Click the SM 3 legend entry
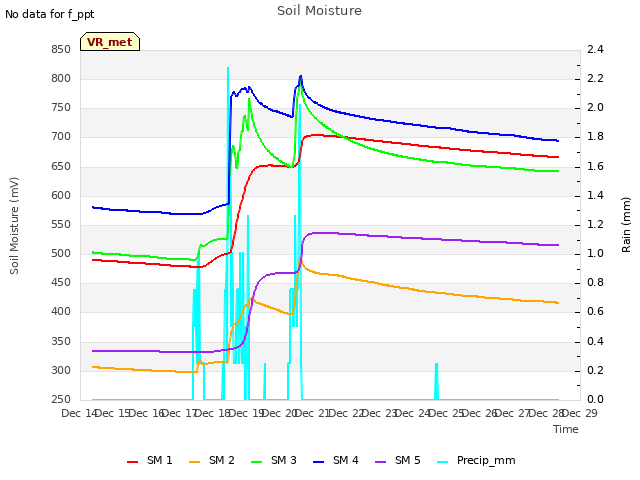The image size is (640, 480). click(273, 460)
